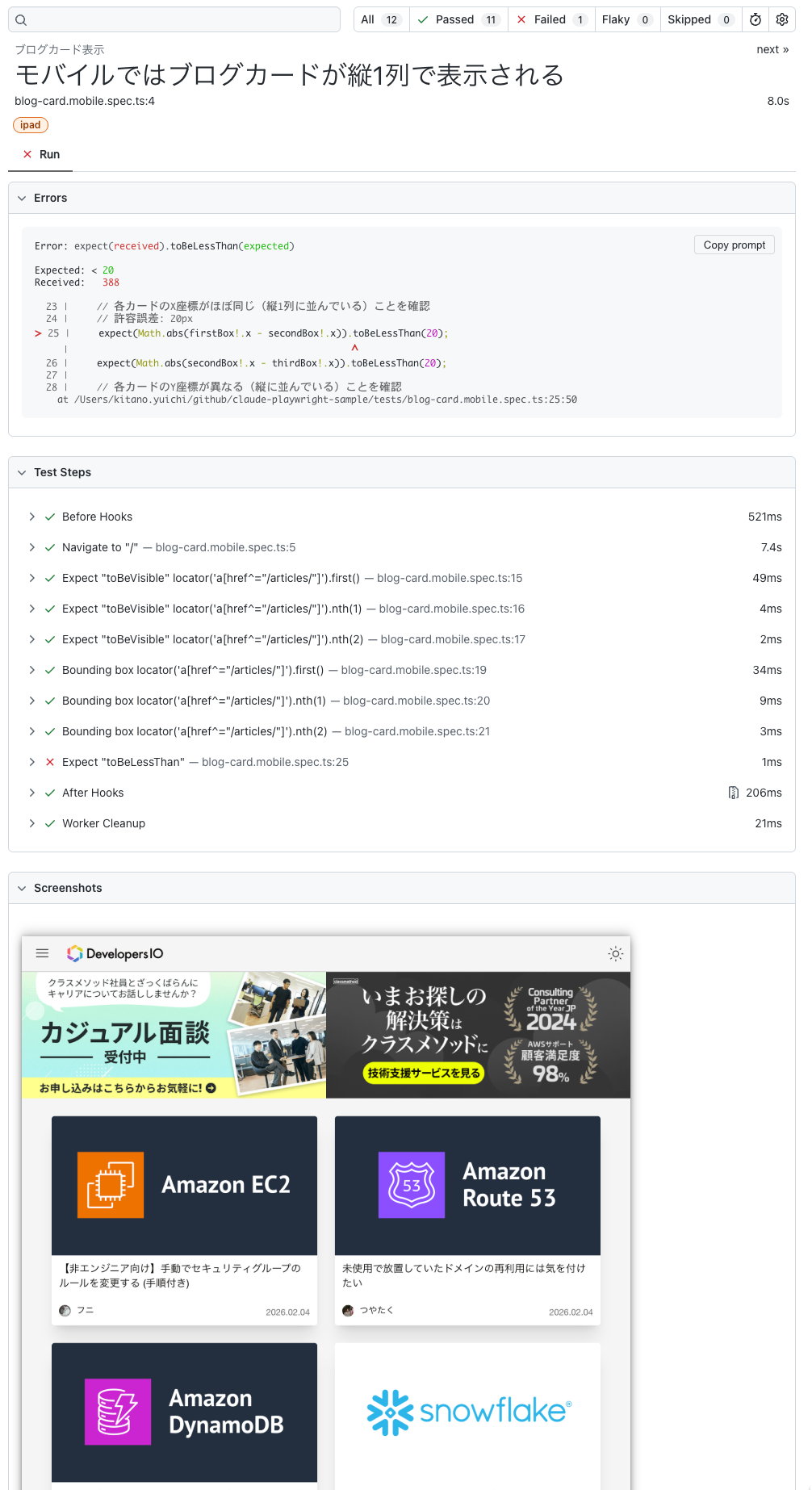Click the red X icon on Run tab
Image resolution: width=812 pixels, height=1490 pixels.
27,154
